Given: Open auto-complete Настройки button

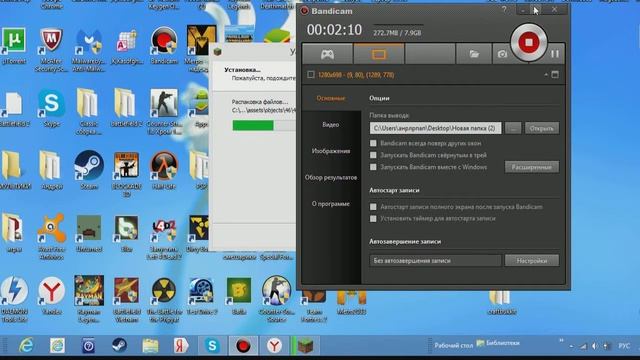Looking at the screenshot, I should tap(532, 260).
